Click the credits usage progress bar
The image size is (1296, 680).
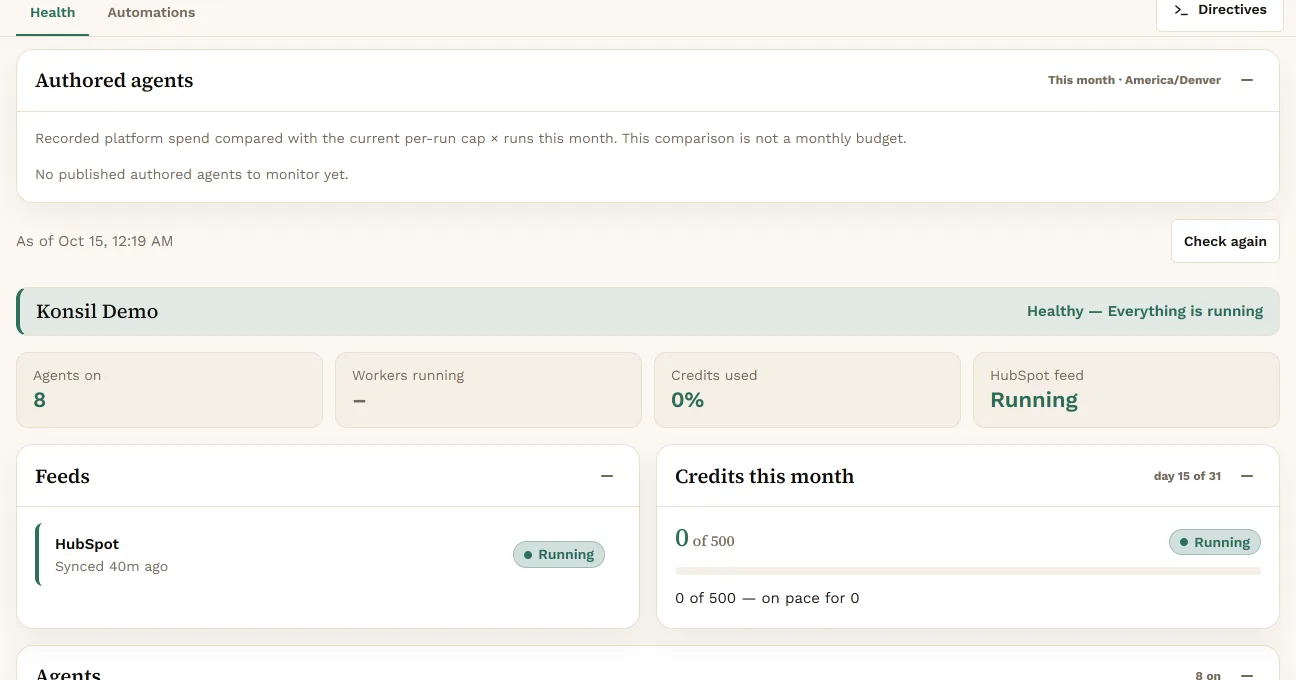tap(968, 571)
